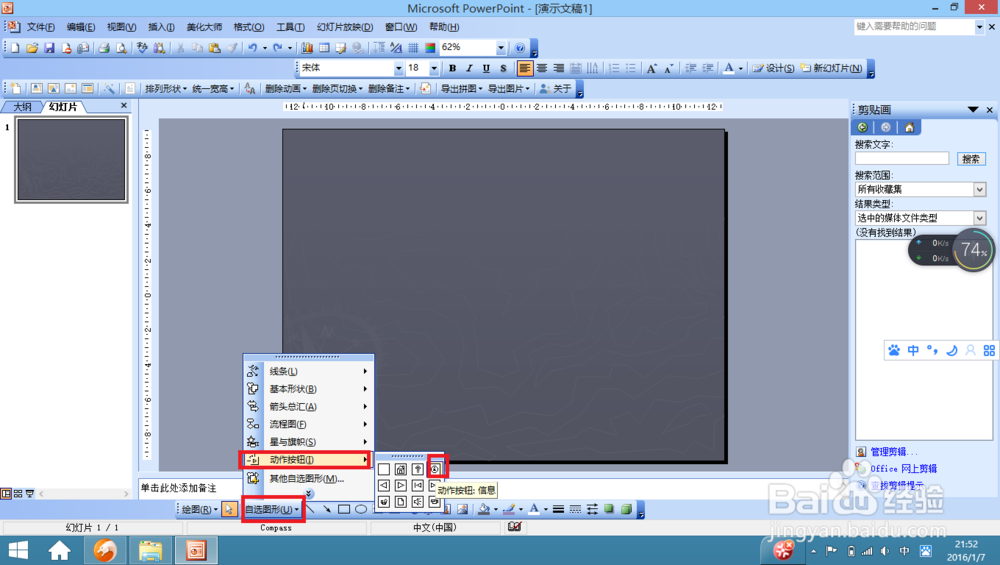The width and height of the screenshot is (1000, 565).
Task: Open the Office 网上剪辑 link
Action: 904,469
